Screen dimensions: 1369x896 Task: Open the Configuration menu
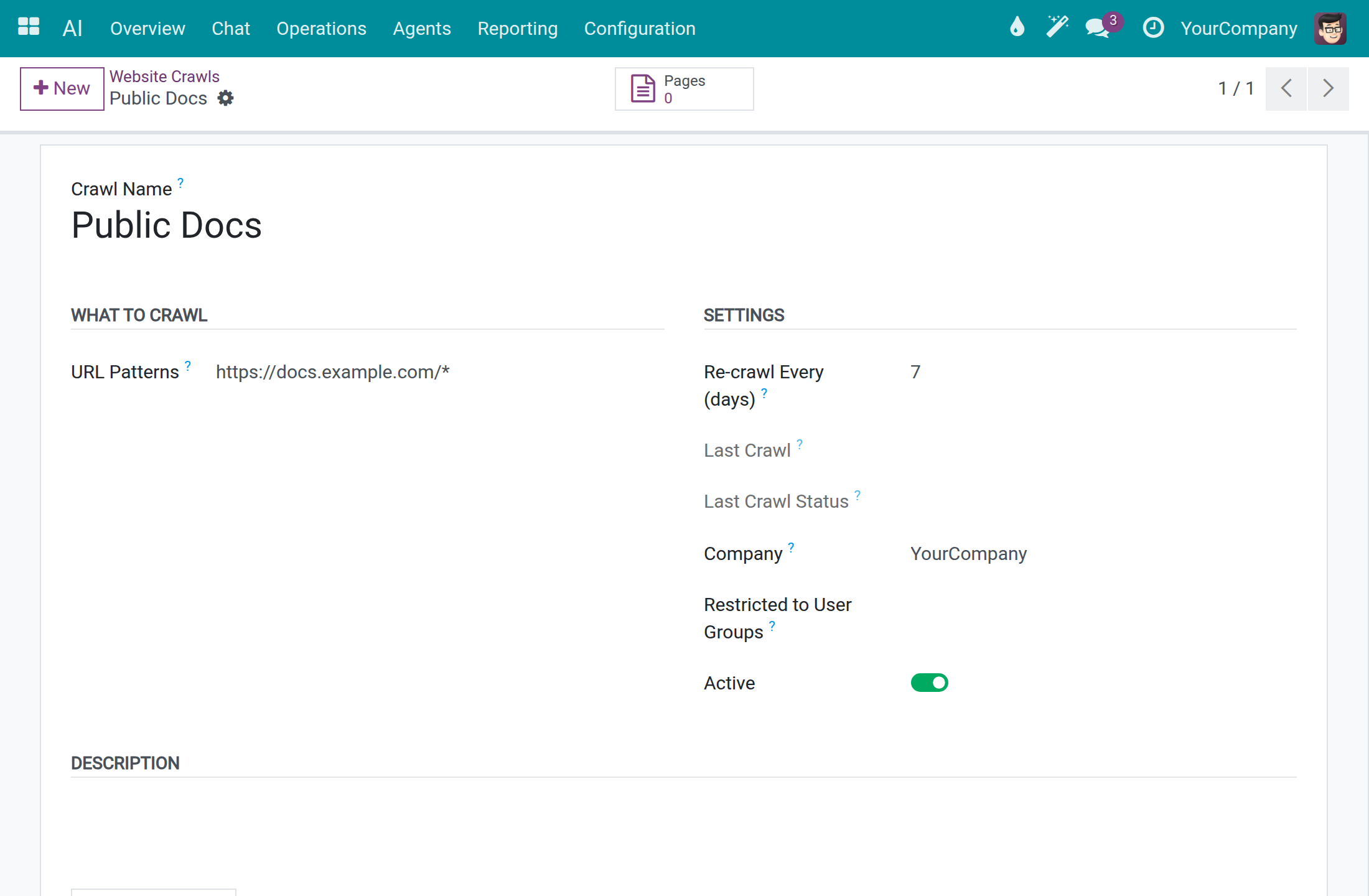click(639, 29)
